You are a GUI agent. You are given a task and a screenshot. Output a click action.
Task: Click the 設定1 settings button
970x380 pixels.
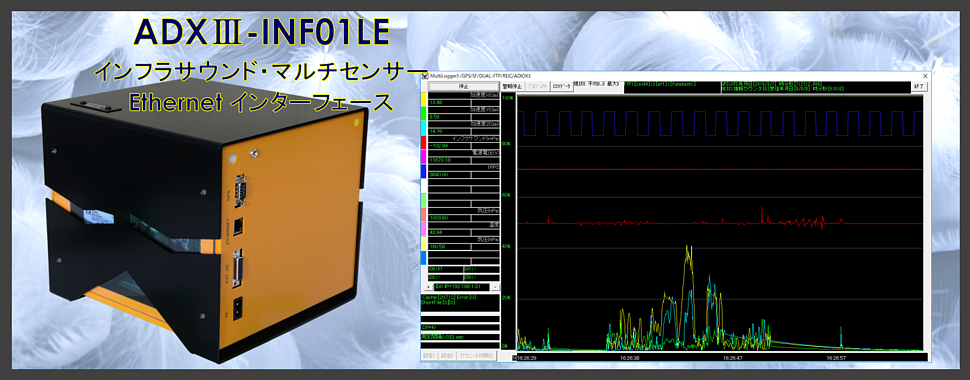pos(428,356)
